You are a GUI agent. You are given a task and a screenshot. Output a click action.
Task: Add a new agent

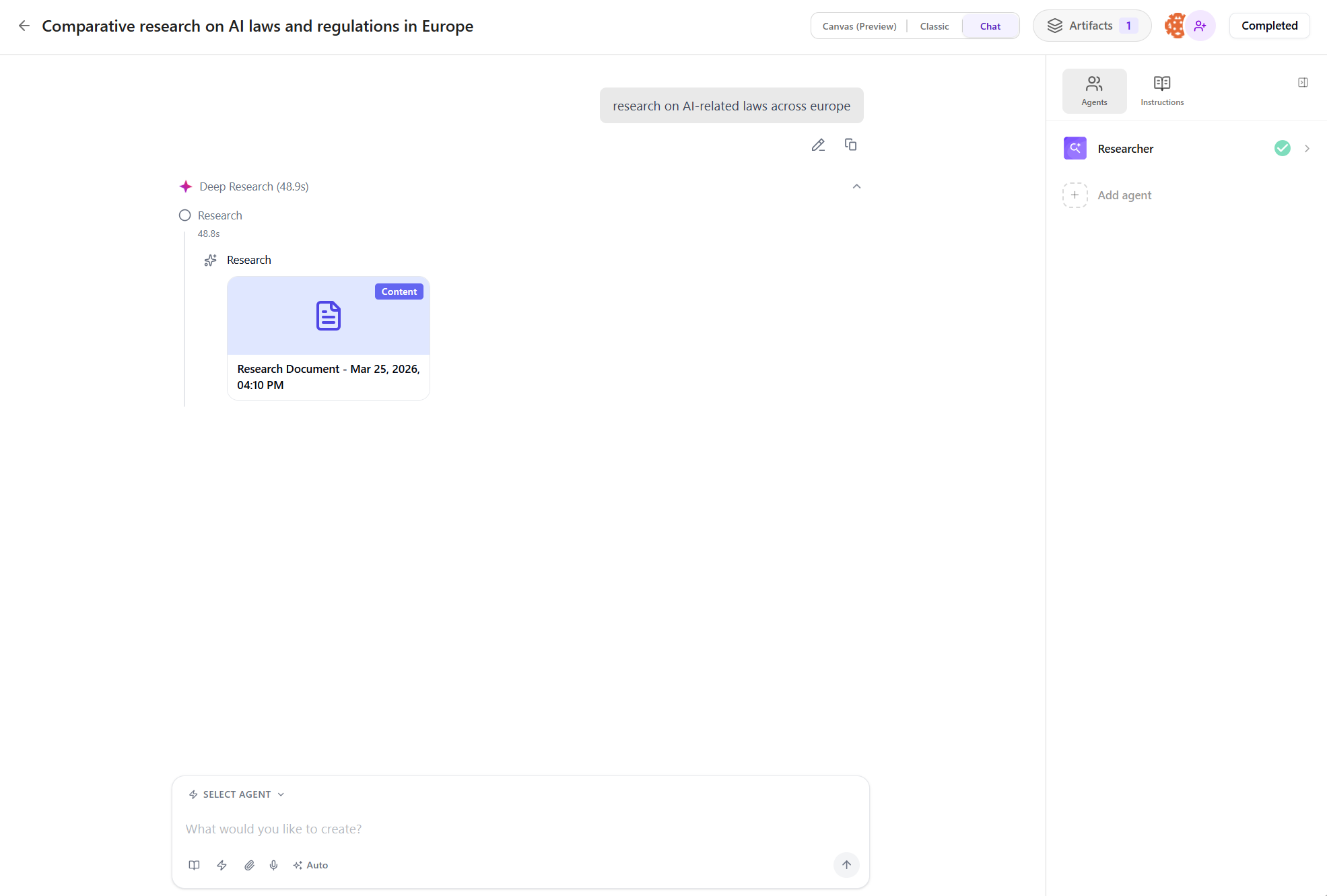coord(1106,195)
